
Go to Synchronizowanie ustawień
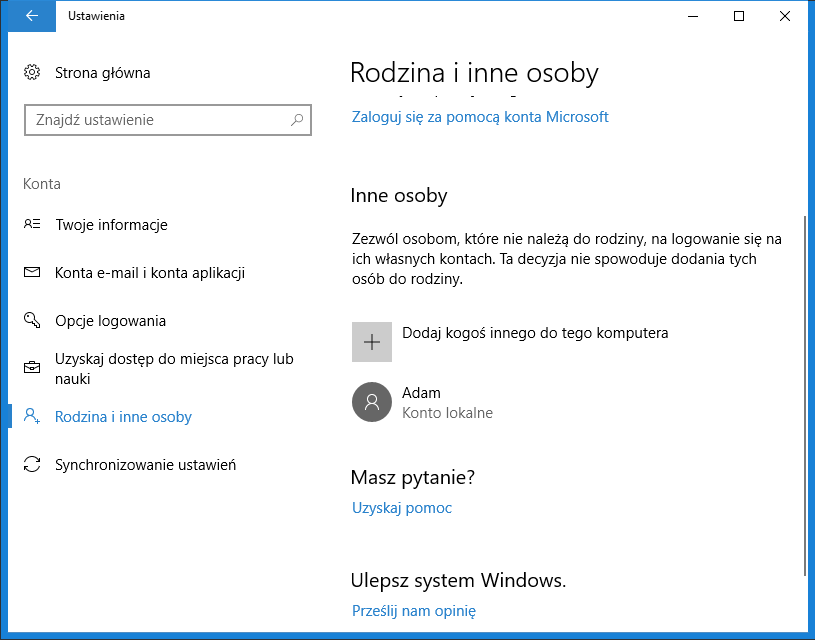pos(145,465)
